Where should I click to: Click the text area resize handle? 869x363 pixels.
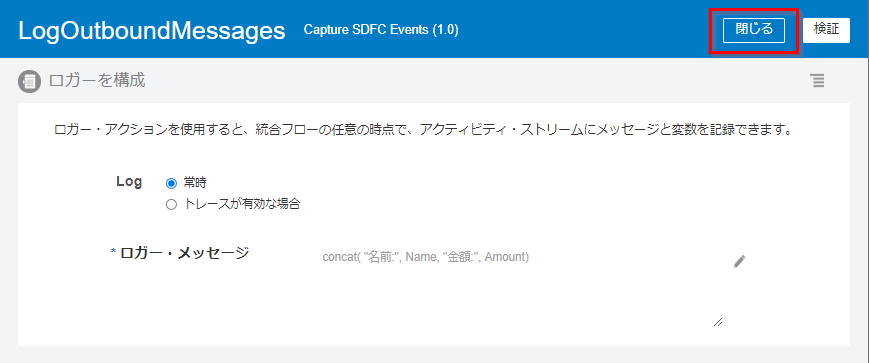718,322
